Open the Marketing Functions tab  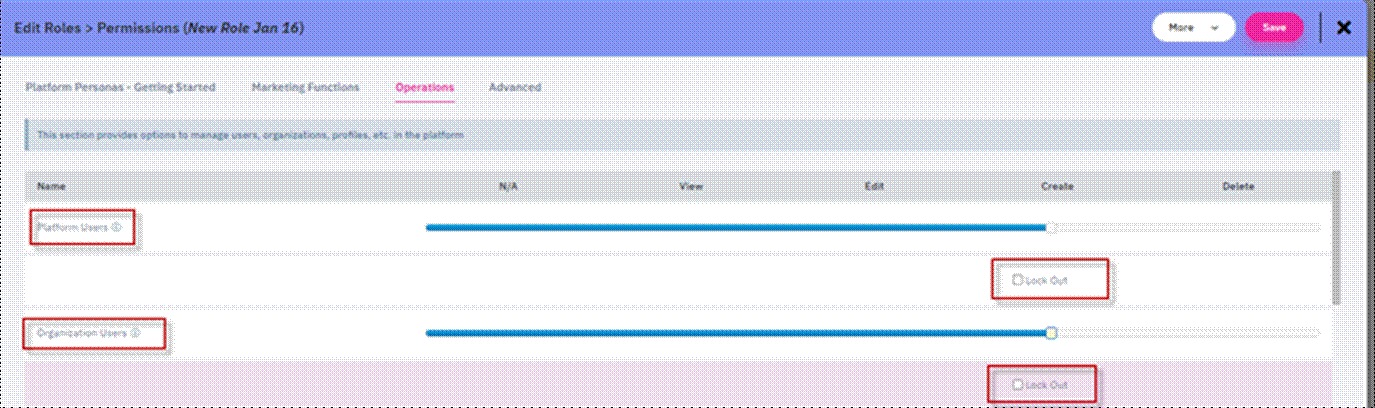[305, 87]
